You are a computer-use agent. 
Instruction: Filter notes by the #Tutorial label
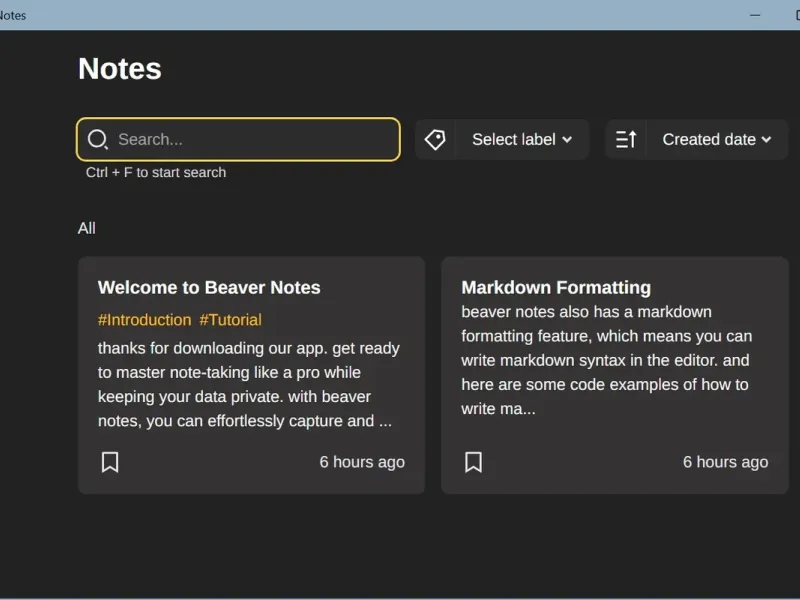click(x=230, y=320)
